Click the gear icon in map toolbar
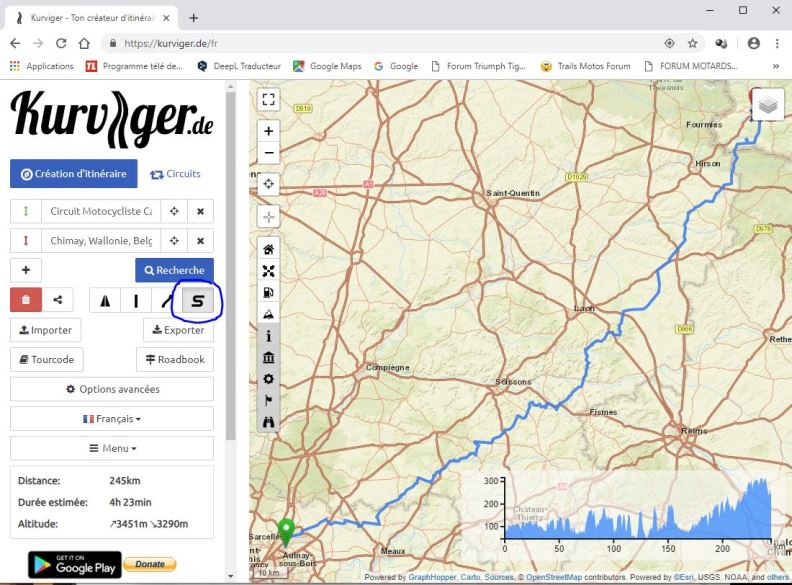 click(x=269, y=379)
